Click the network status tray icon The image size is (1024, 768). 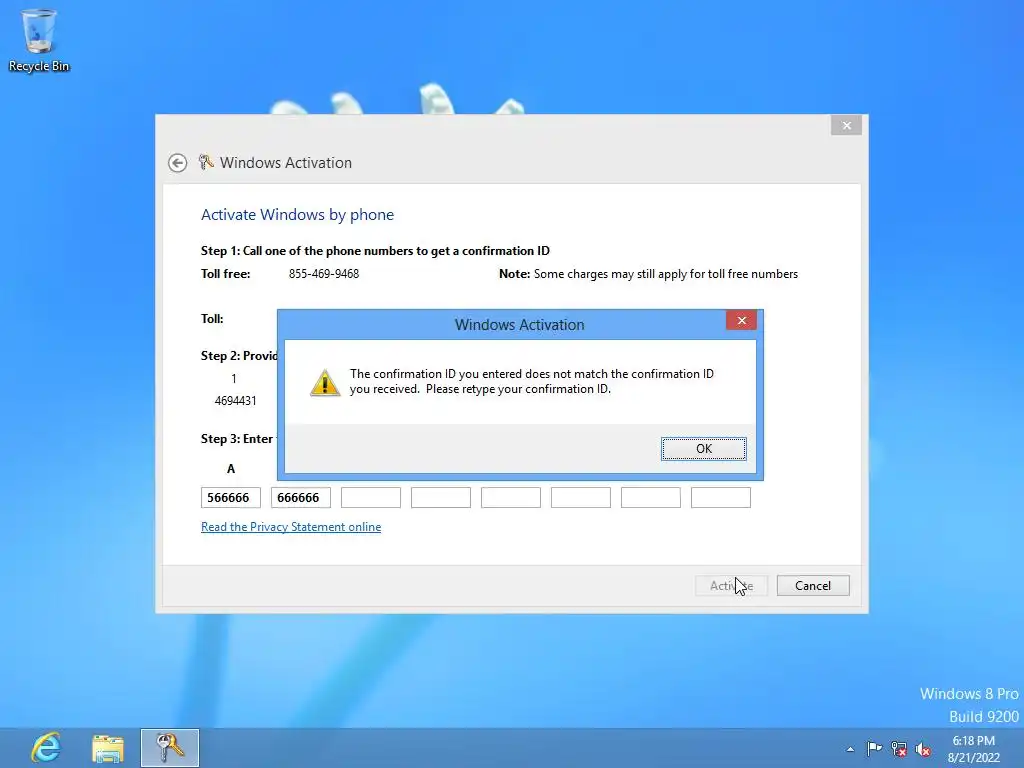pos(899,749)
